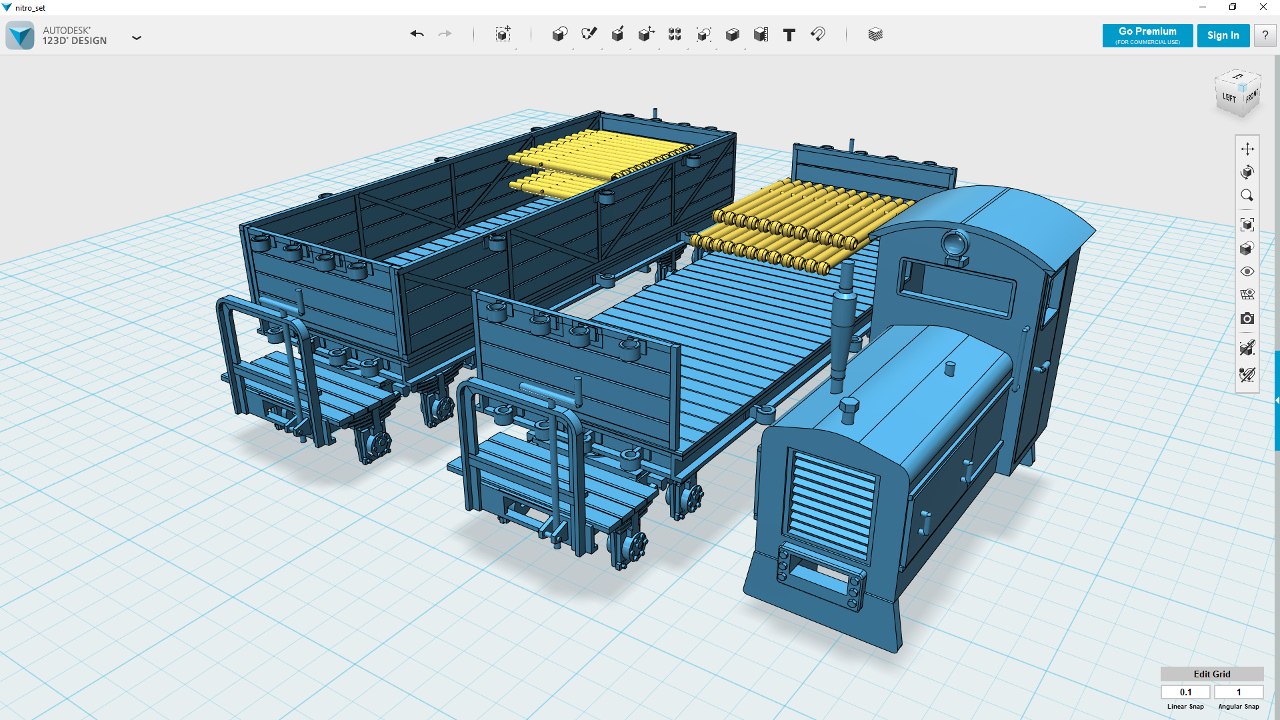Click the Undo arrow

pos(417,34)
